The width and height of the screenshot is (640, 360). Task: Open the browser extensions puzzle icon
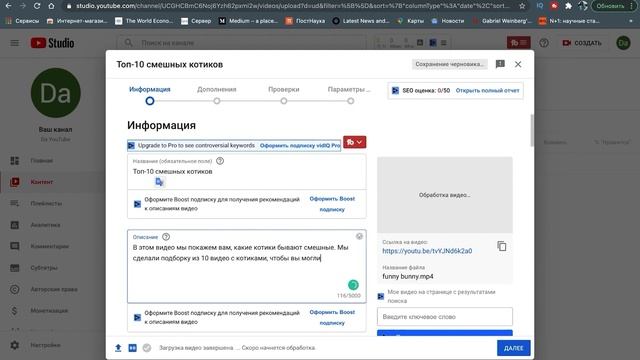click(x=568, y=6)
